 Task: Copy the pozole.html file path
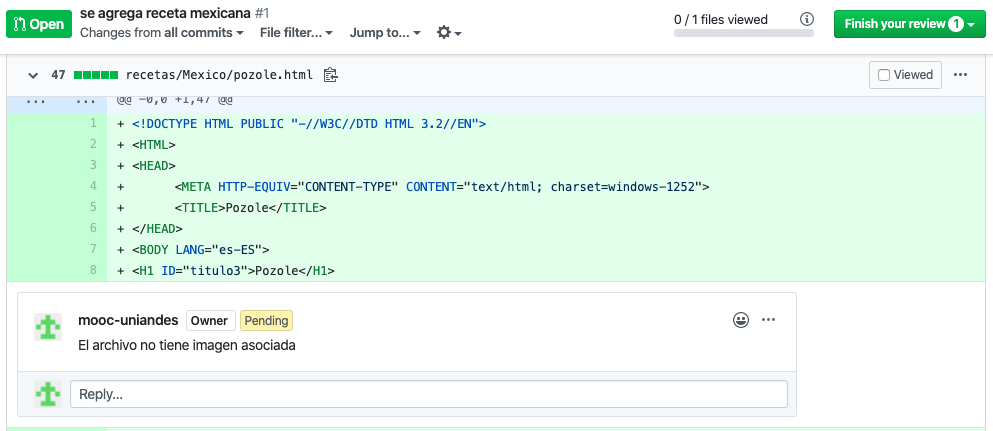(330, 75)
